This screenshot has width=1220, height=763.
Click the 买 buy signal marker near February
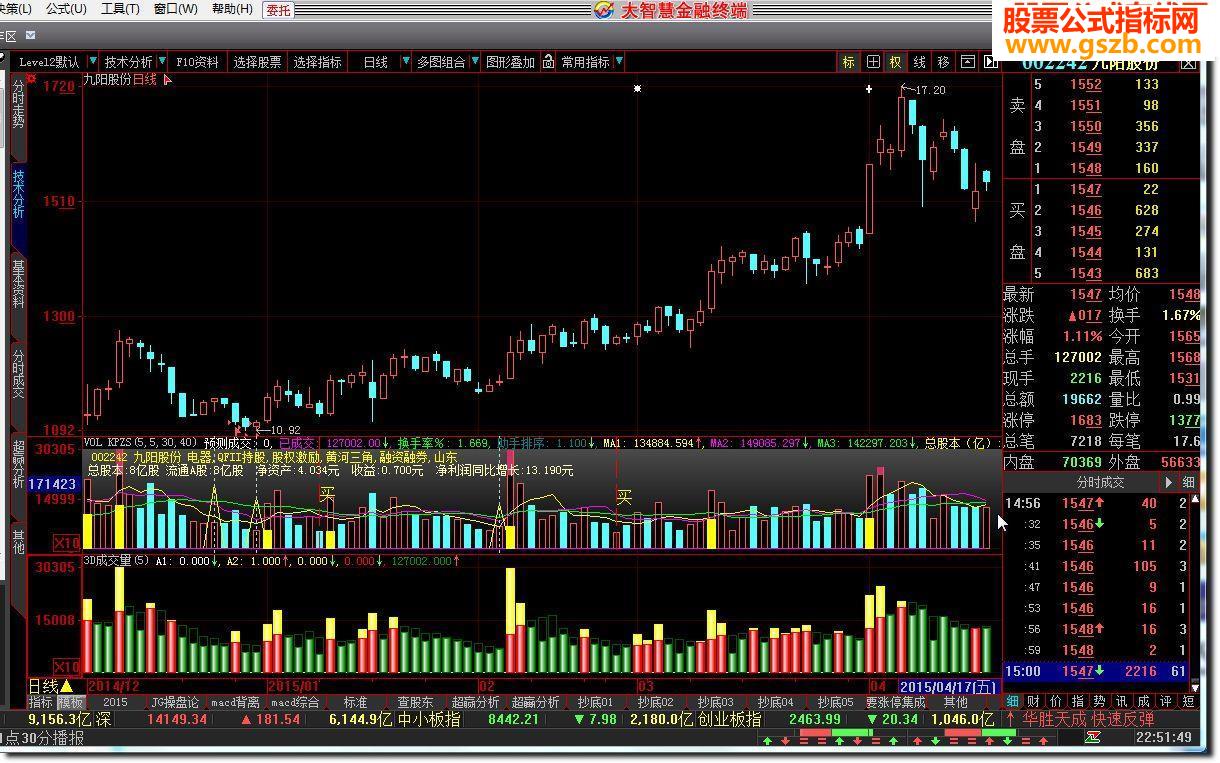(x=625, y=497)
